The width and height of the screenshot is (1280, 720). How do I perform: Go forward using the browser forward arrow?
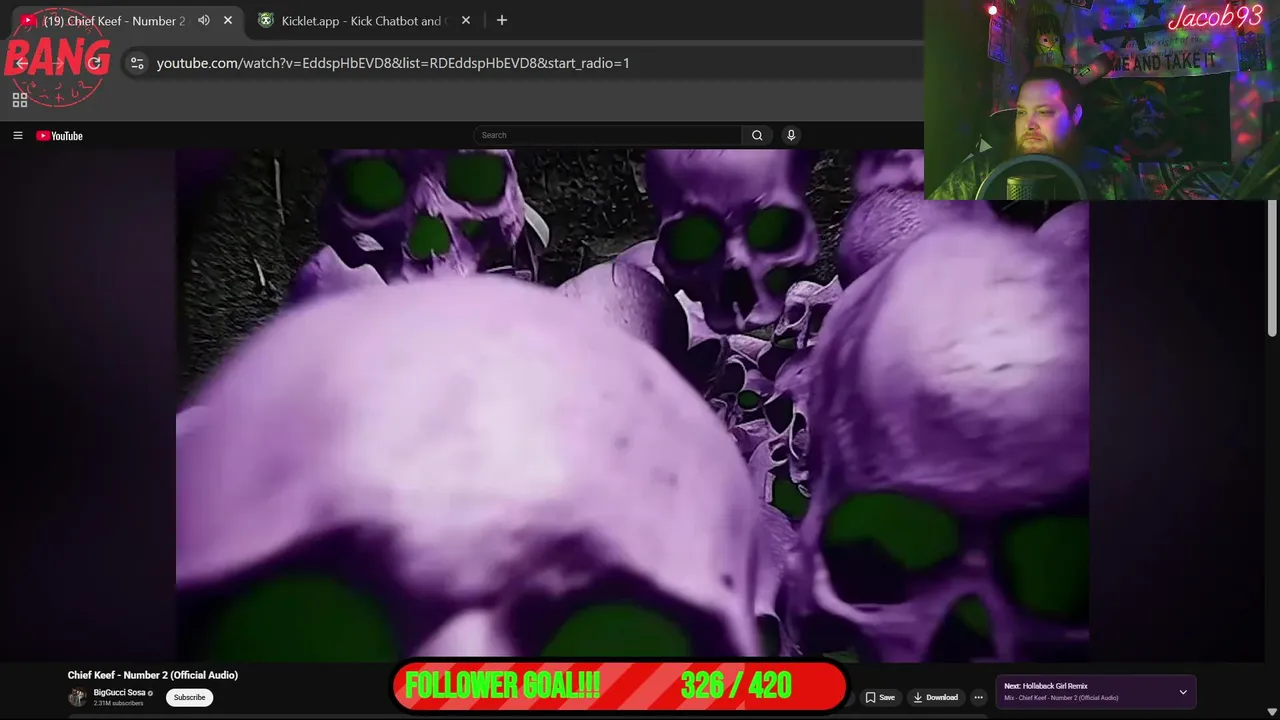[x=58, y=63]
